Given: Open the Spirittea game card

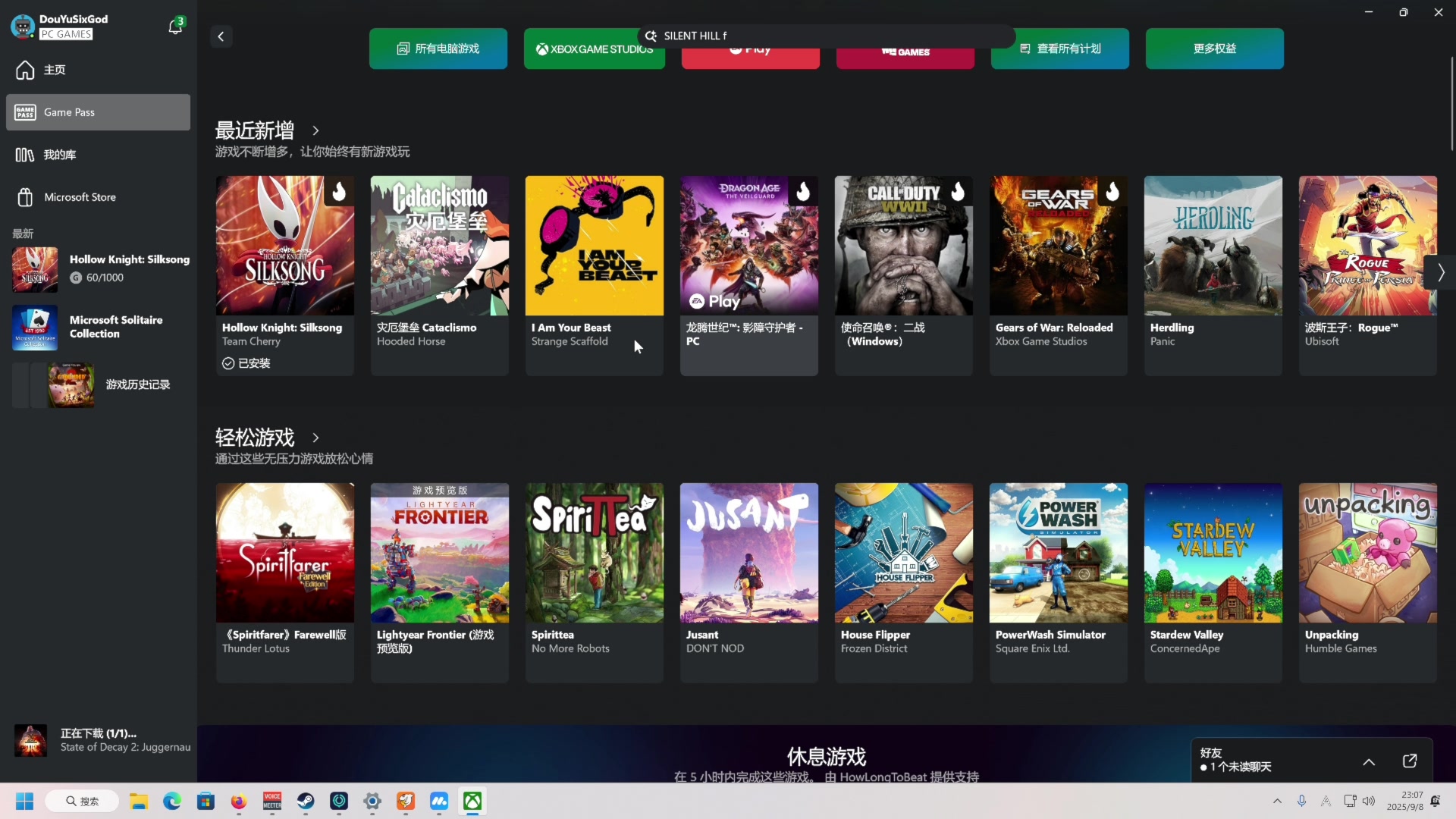Looking at the screenshot, I should (595, 582).
